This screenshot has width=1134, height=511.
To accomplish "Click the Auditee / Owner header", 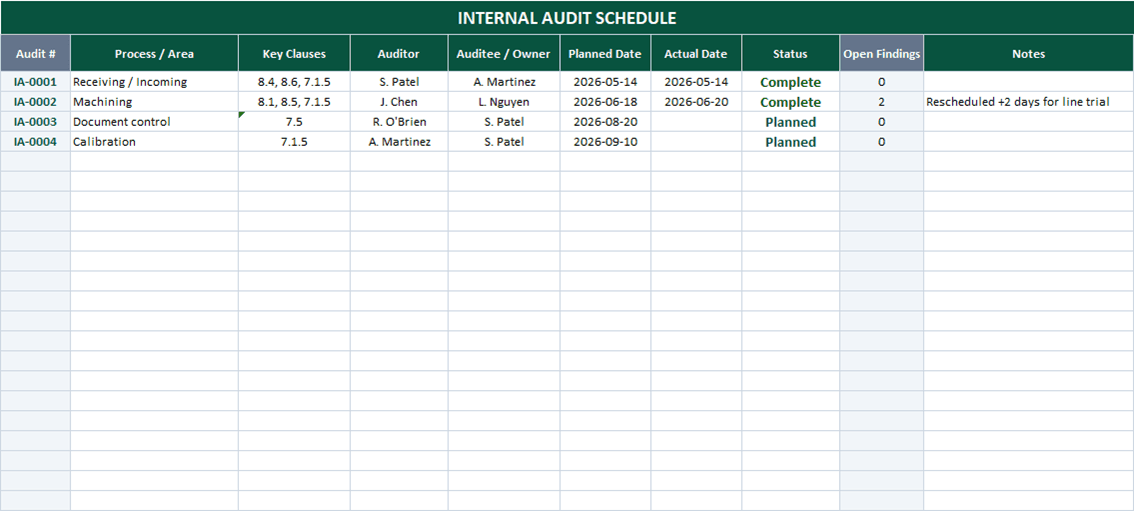I will tap(504, 53).
